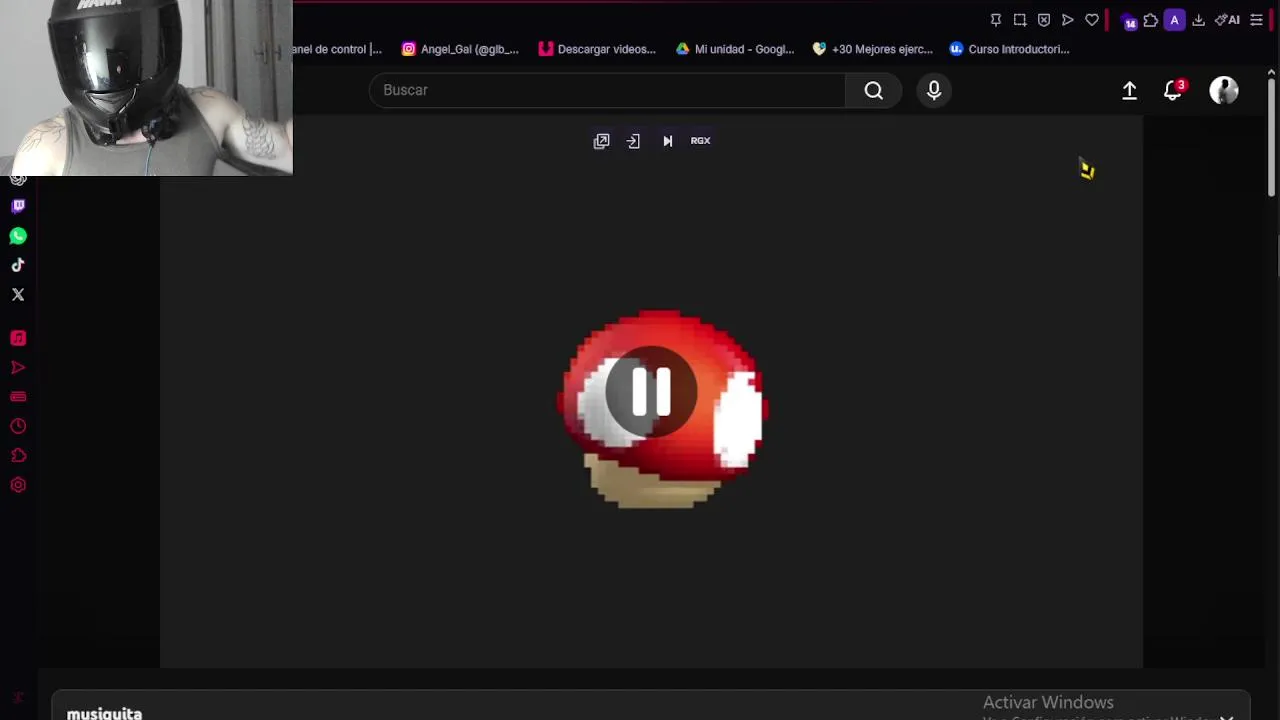Open the extensions puzzle icon in toolbar
1280x720 pixels.
click(1151, 20)
